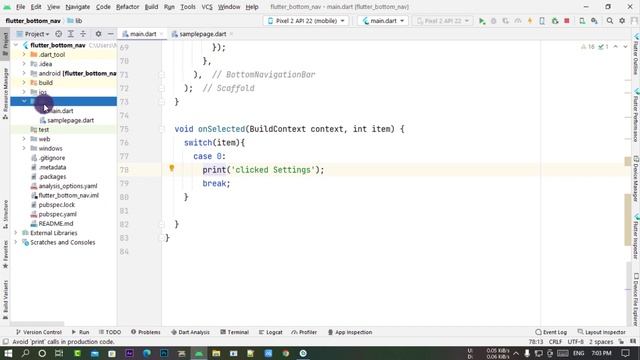Stop the running app with red square
Screen dimensions: 640x360
[567, 21]
